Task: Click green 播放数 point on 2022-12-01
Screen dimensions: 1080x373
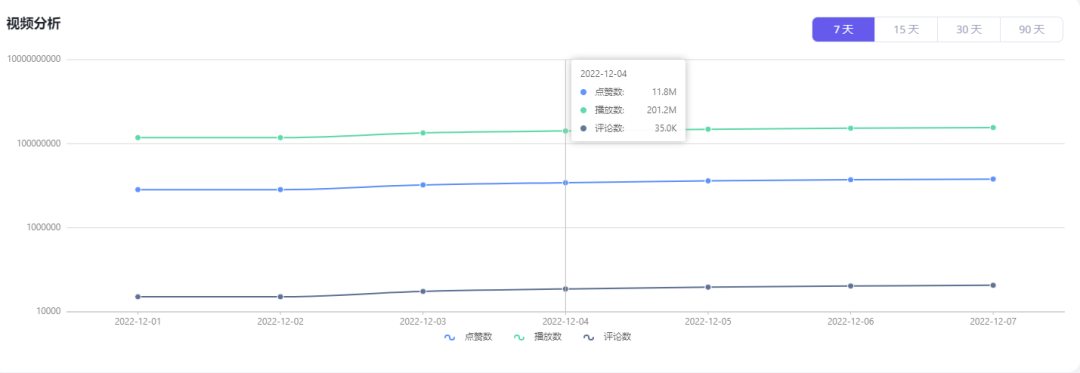Action: coord(138,138)
